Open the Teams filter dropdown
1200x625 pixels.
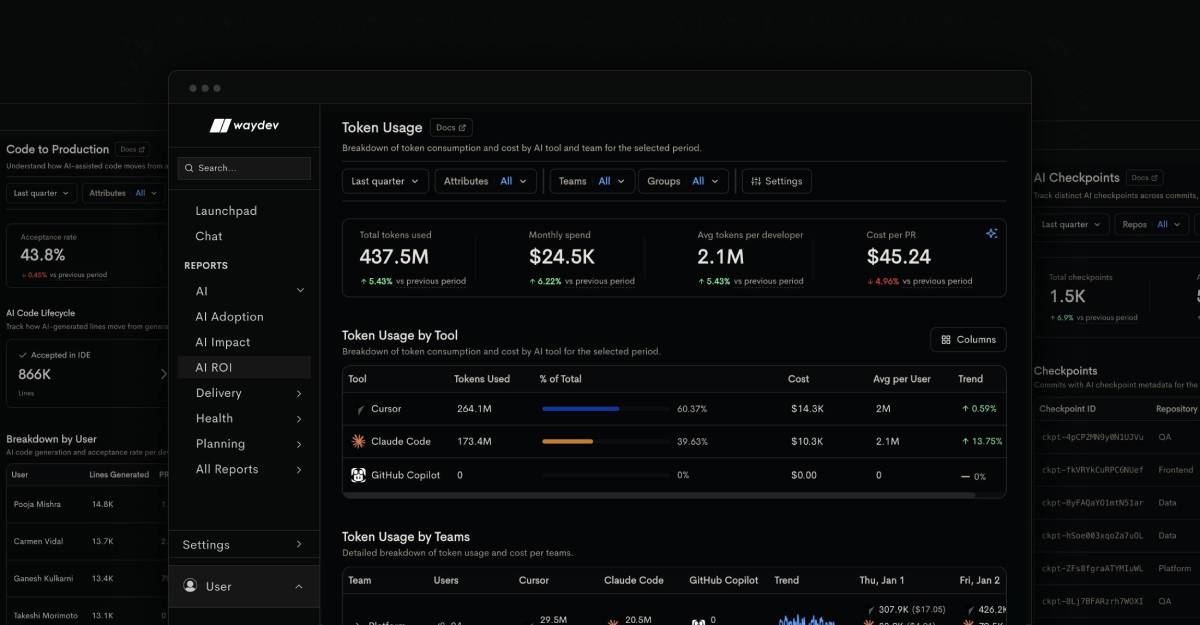pyautogui.click(x=592, y=181)
